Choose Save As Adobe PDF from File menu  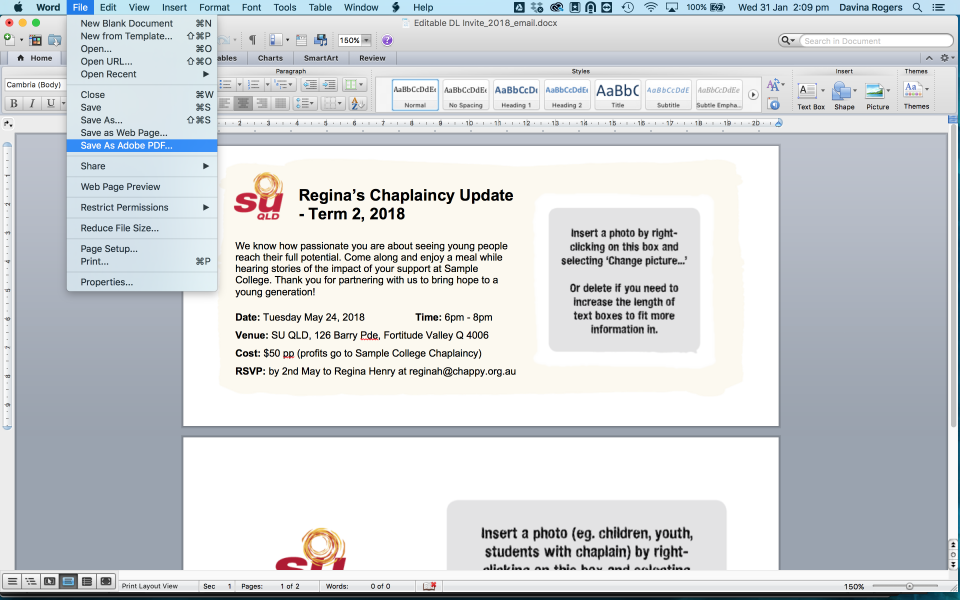141,146
